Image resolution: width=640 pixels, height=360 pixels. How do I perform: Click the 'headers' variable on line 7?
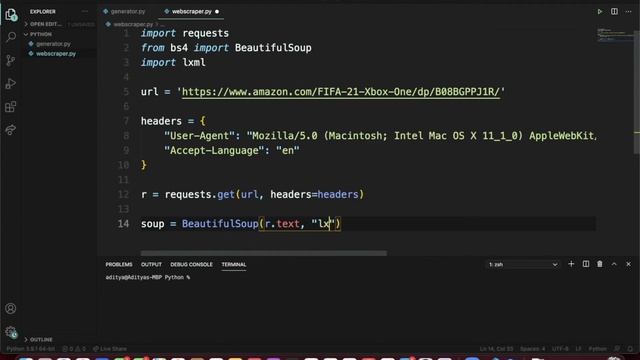[x=161, y=121]
